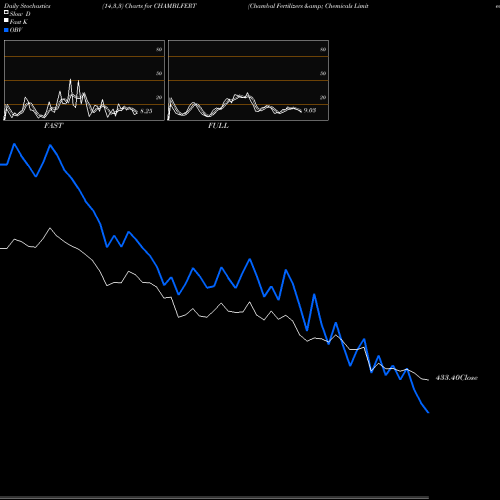The width and height of the screenshot is (500, 500).
Task: Open the FAST stochastic chart thumbnail
Action: tap(84, 80)
